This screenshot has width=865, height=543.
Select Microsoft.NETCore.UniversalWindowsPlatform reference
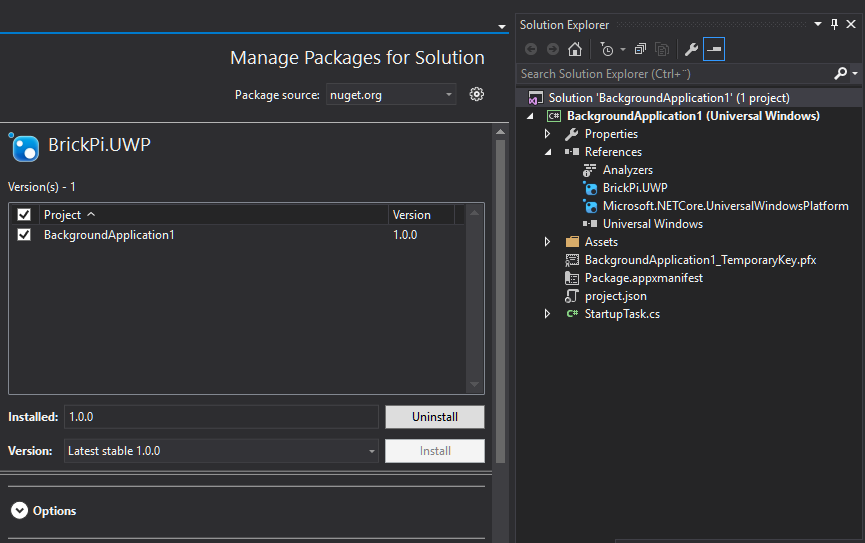725,206
